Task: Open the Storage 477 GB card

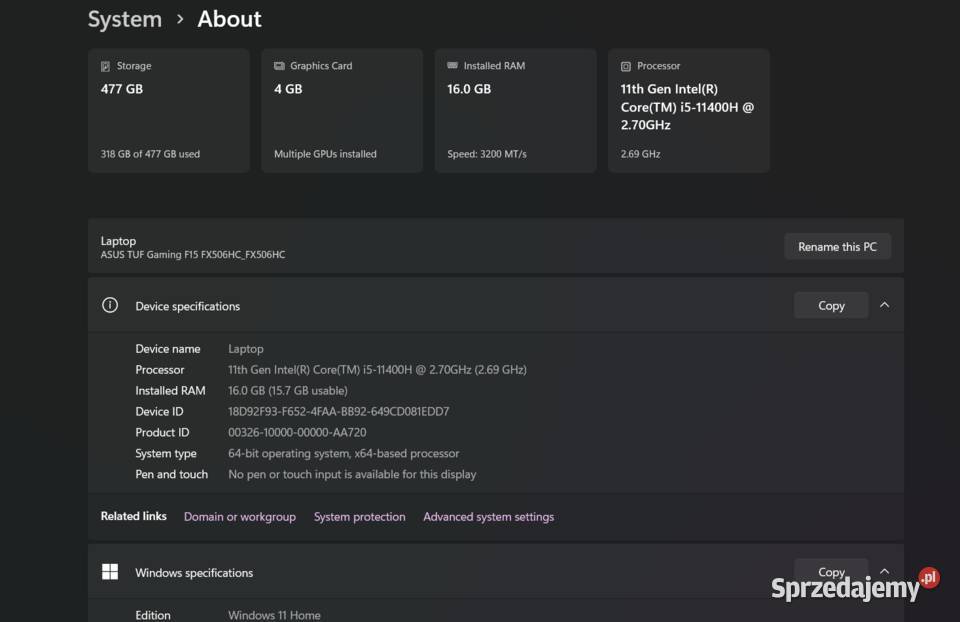Action: tap(168, 110)
